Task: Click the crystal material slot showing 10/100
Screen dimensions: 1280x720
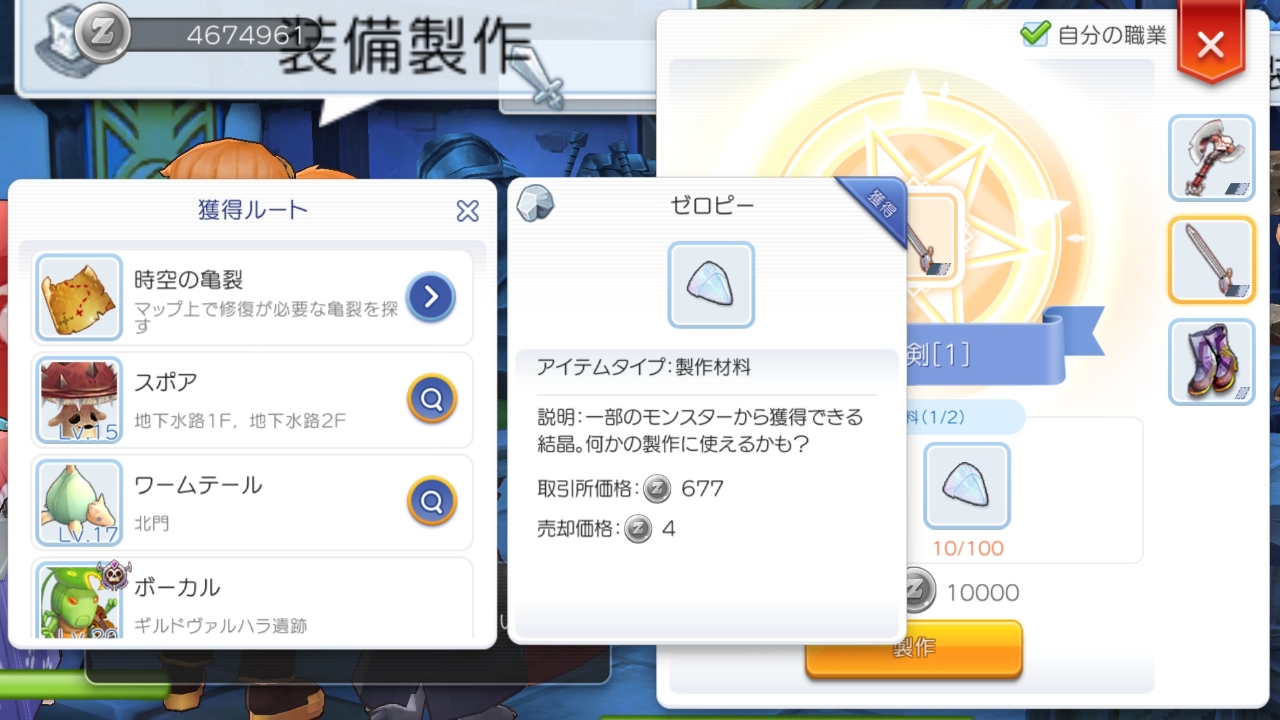Action: tap(967, 486)
